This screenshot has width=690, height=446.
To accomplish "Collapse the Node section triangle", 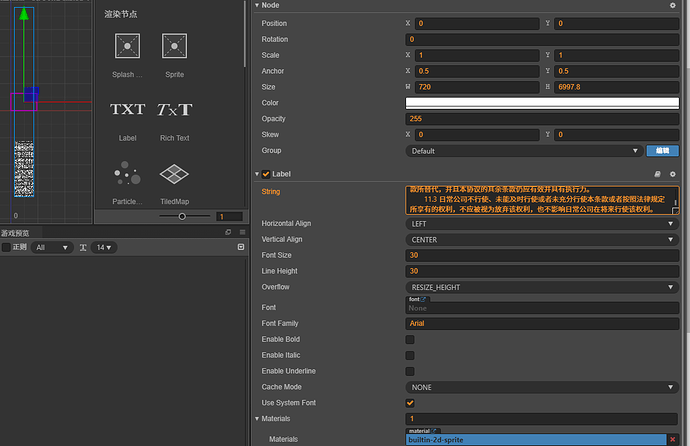I will point(257,5).
